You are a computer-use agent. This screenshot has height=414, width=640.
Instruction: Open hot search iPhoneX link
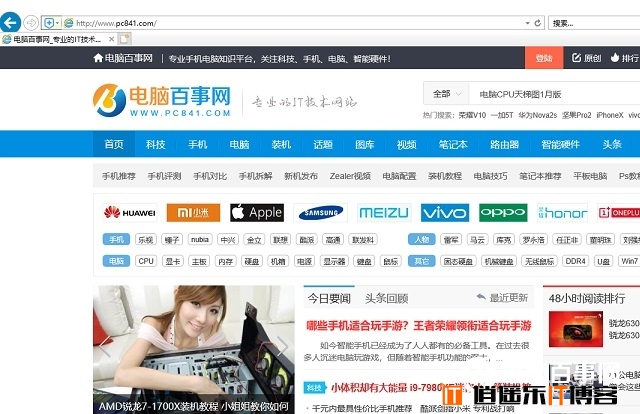[x=610, y=116]
